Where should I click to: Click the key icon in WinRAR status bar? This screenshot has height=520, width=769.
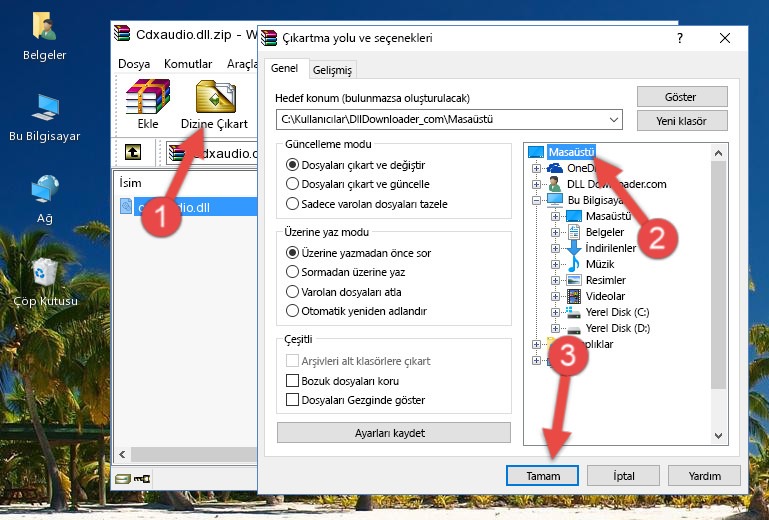[x=142, y=478]
